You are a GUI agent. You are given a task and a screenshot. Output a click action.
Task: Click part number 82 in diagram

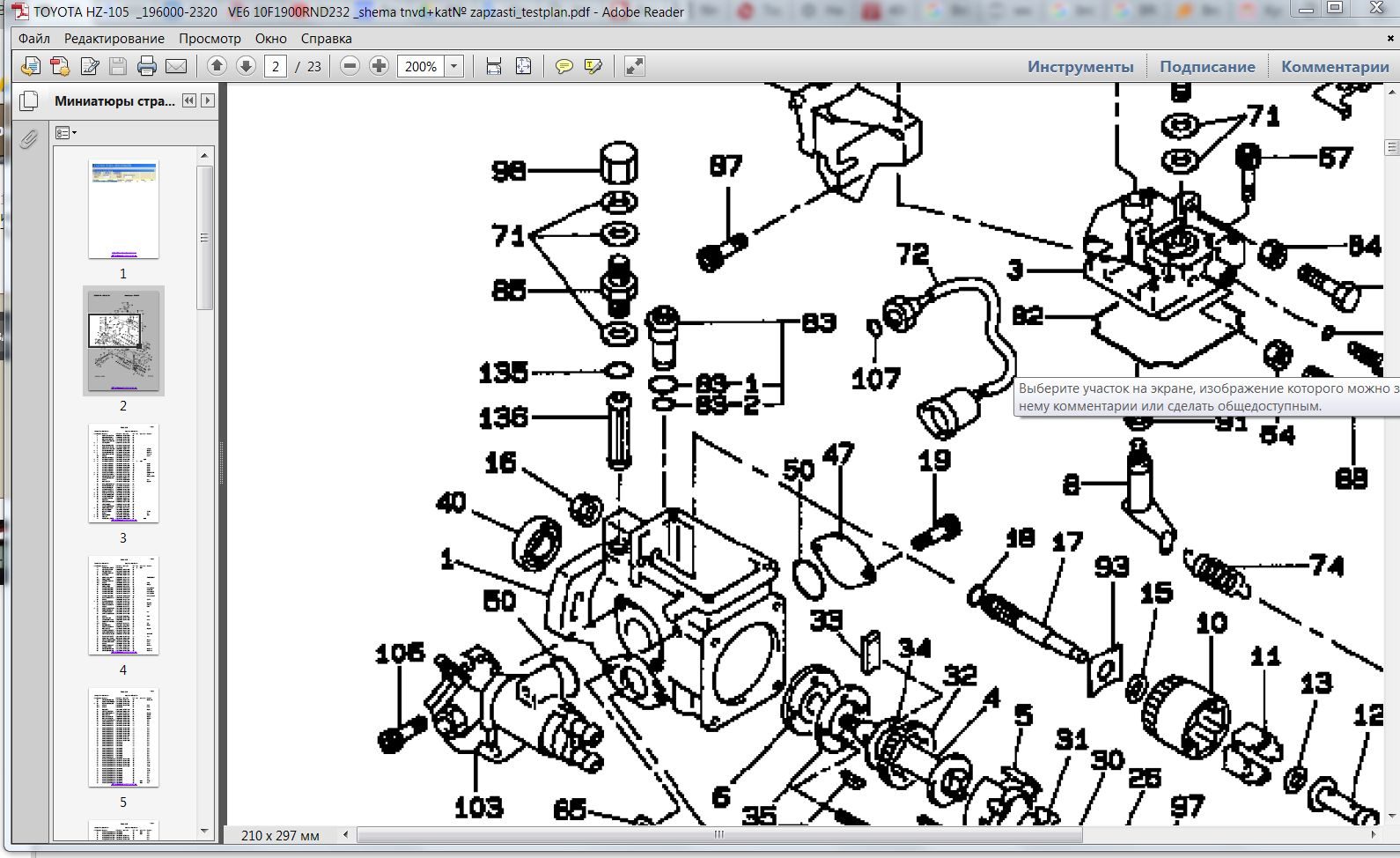coord(1027,315)
